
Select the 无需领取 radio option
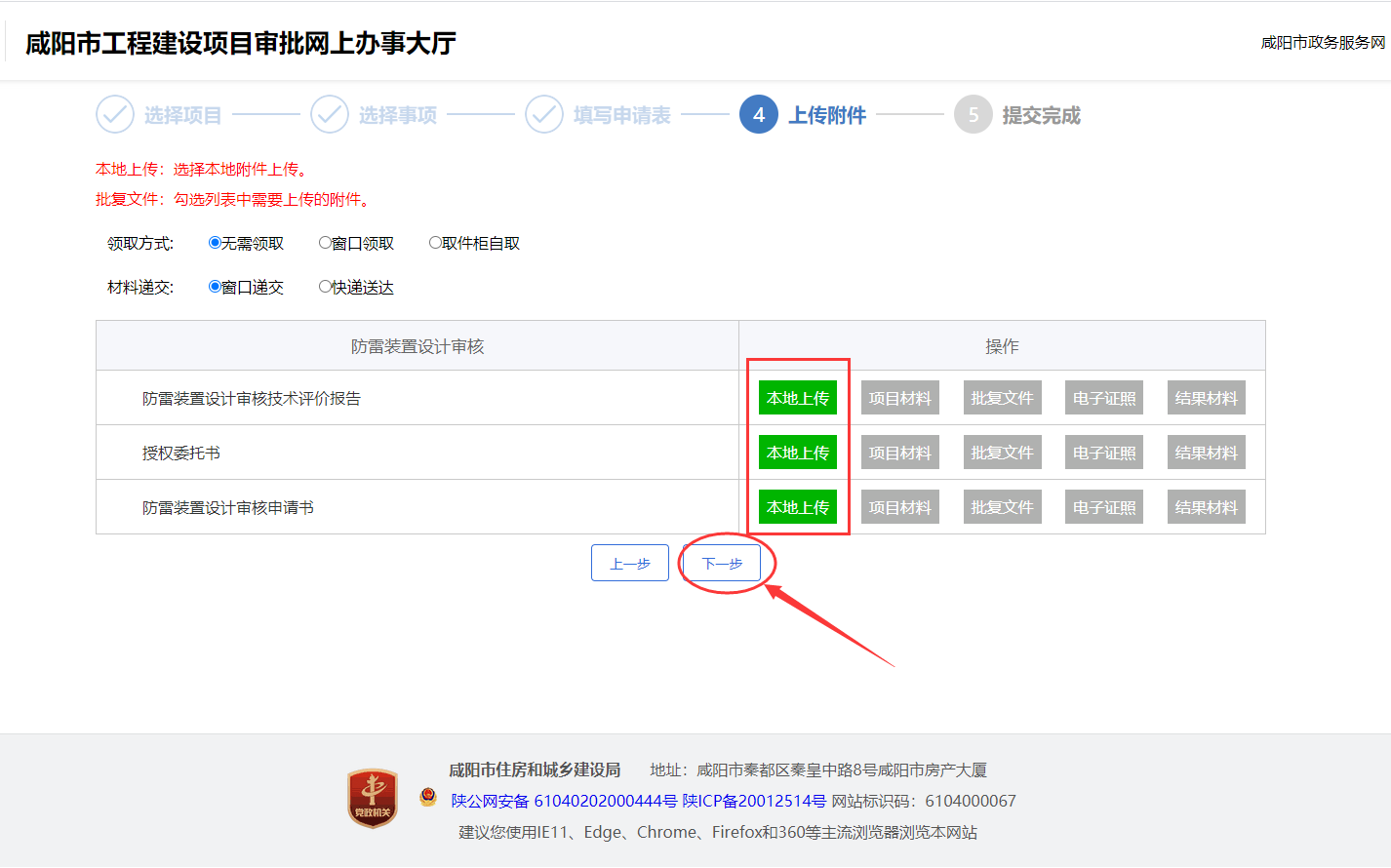pyautogui.click(x=215, y=243)
